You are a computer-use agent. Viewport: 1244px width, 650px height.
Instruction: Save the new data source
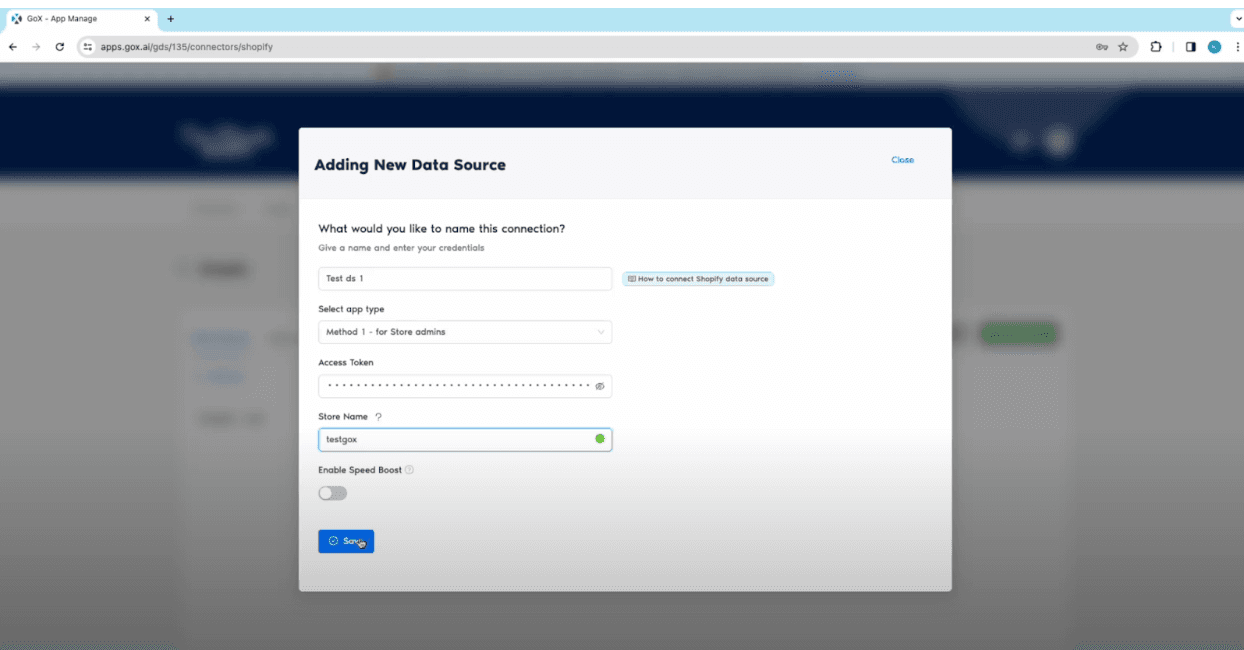346,541
